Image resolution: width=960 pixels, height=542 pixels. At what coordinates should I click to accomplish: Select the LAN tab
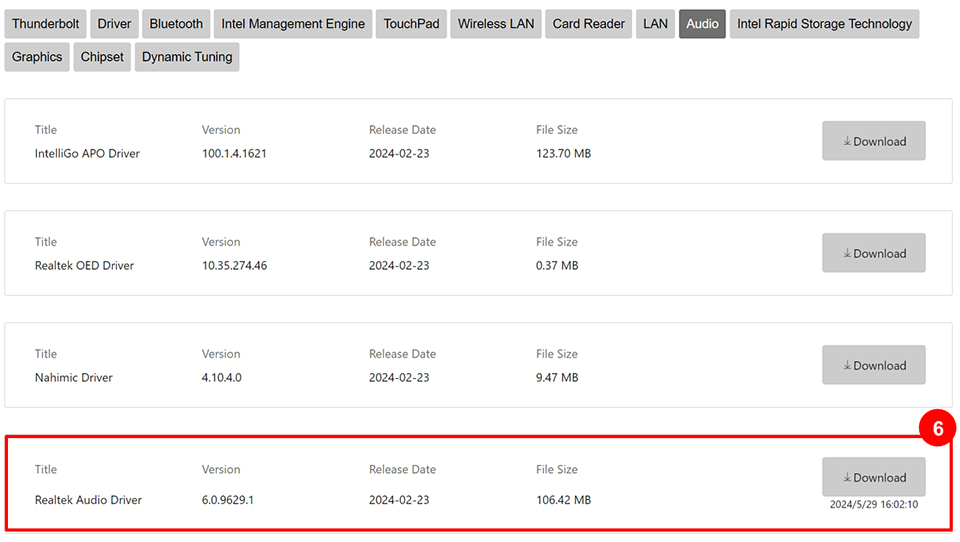coord(655,24)
